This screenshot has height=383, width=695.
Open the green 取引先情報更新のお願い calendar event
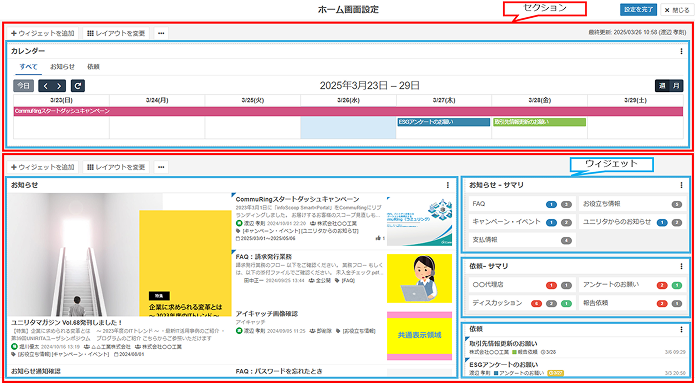pyautogui.click(x=539, y=122)
